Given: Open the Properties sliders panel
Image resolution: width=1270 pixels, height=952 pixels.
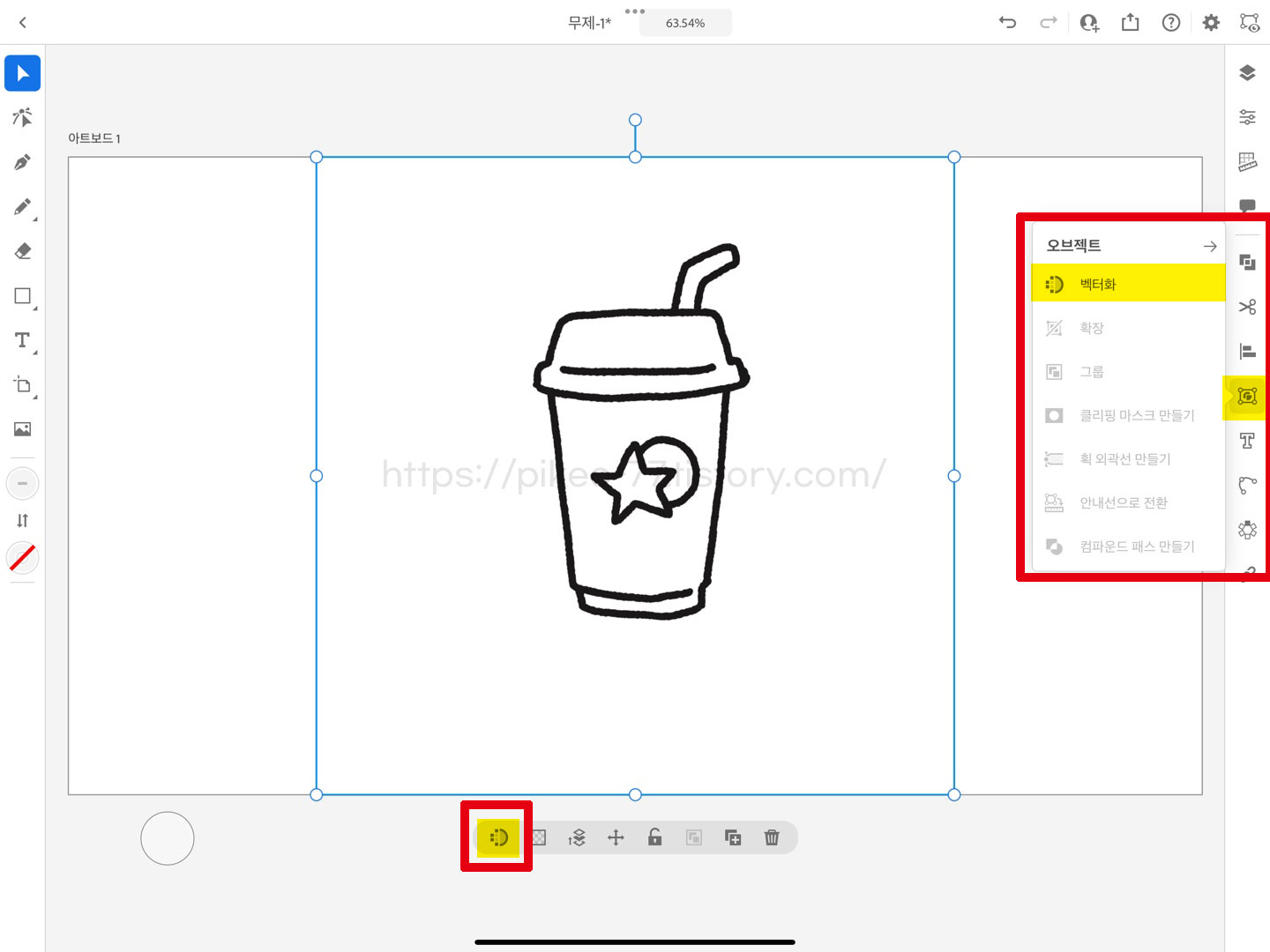Looking at the screenshot, I should (1247, 116).
